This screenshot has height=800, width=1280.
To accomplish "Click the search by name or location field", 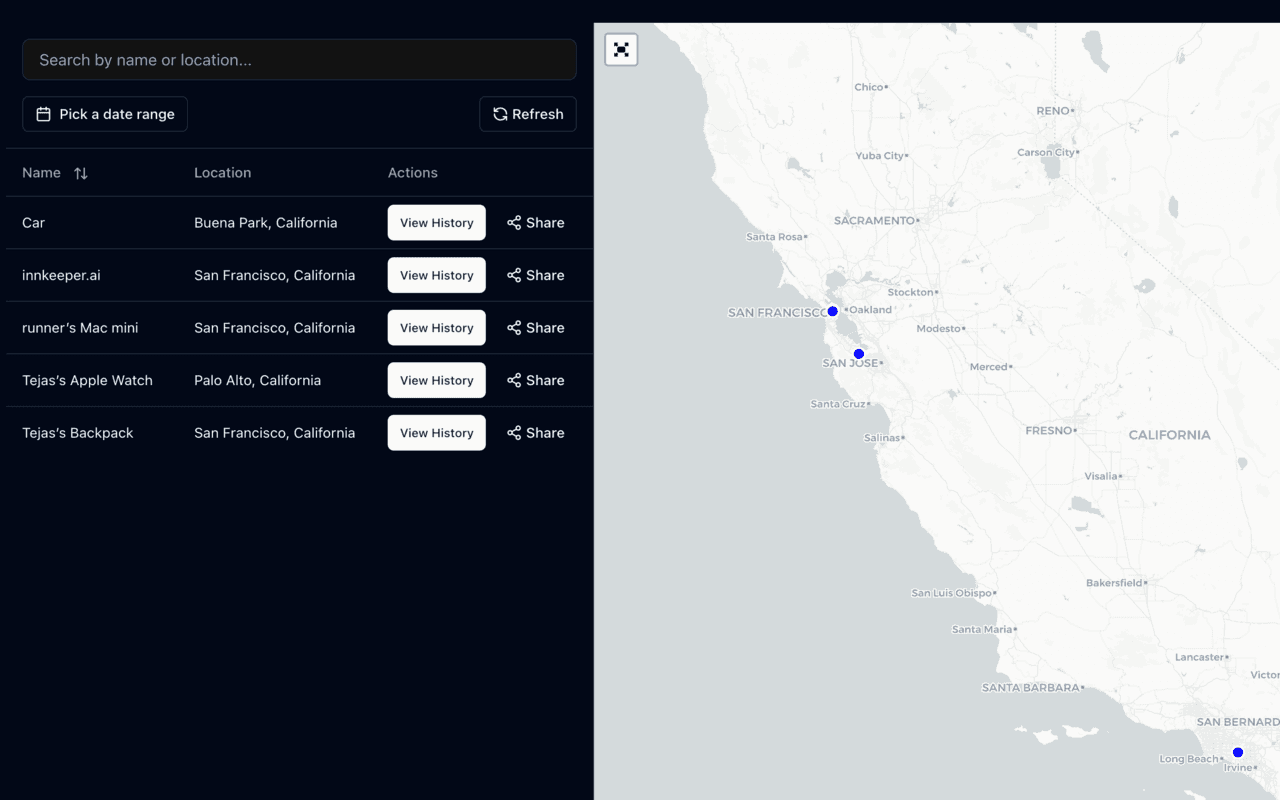I will click(299, 59).
